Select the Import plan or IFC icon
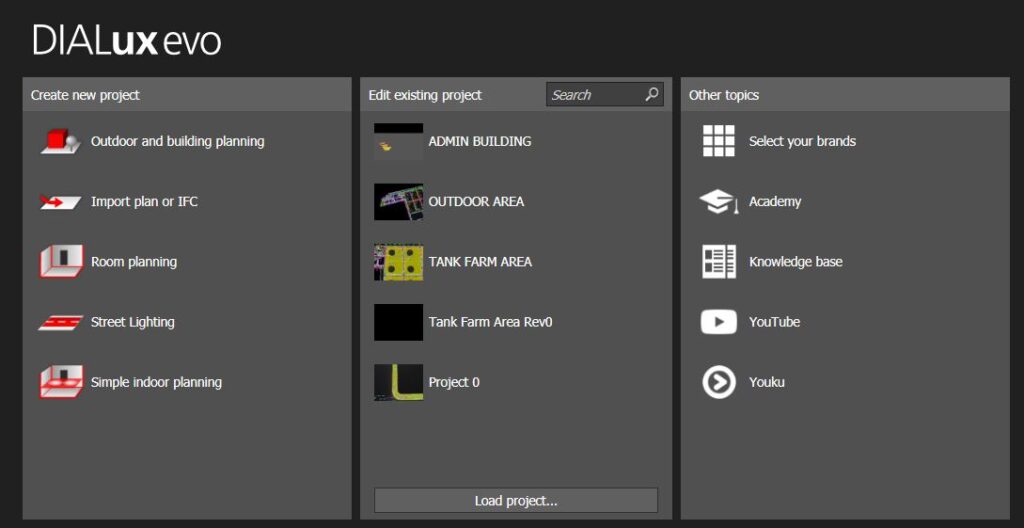The width and height of the screenshot is (1024, 528). [60, 202]
